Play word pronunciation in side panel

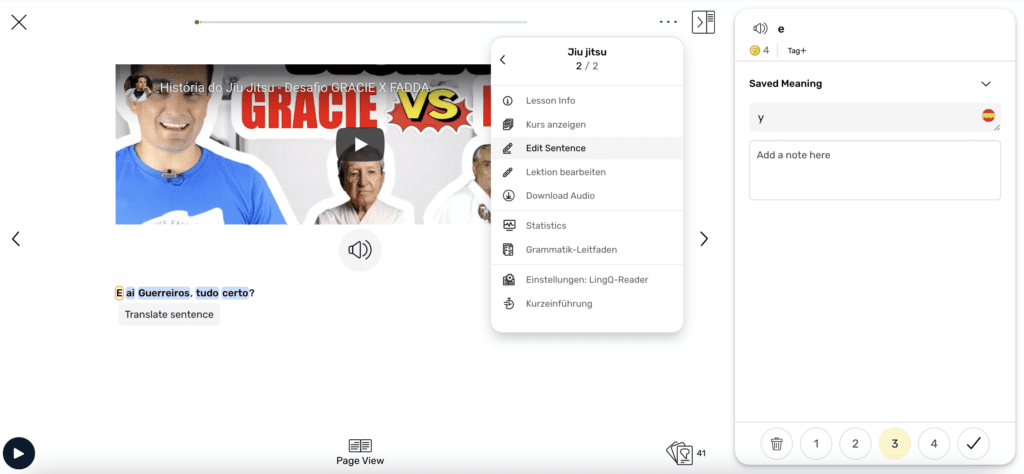coord(760,29)
